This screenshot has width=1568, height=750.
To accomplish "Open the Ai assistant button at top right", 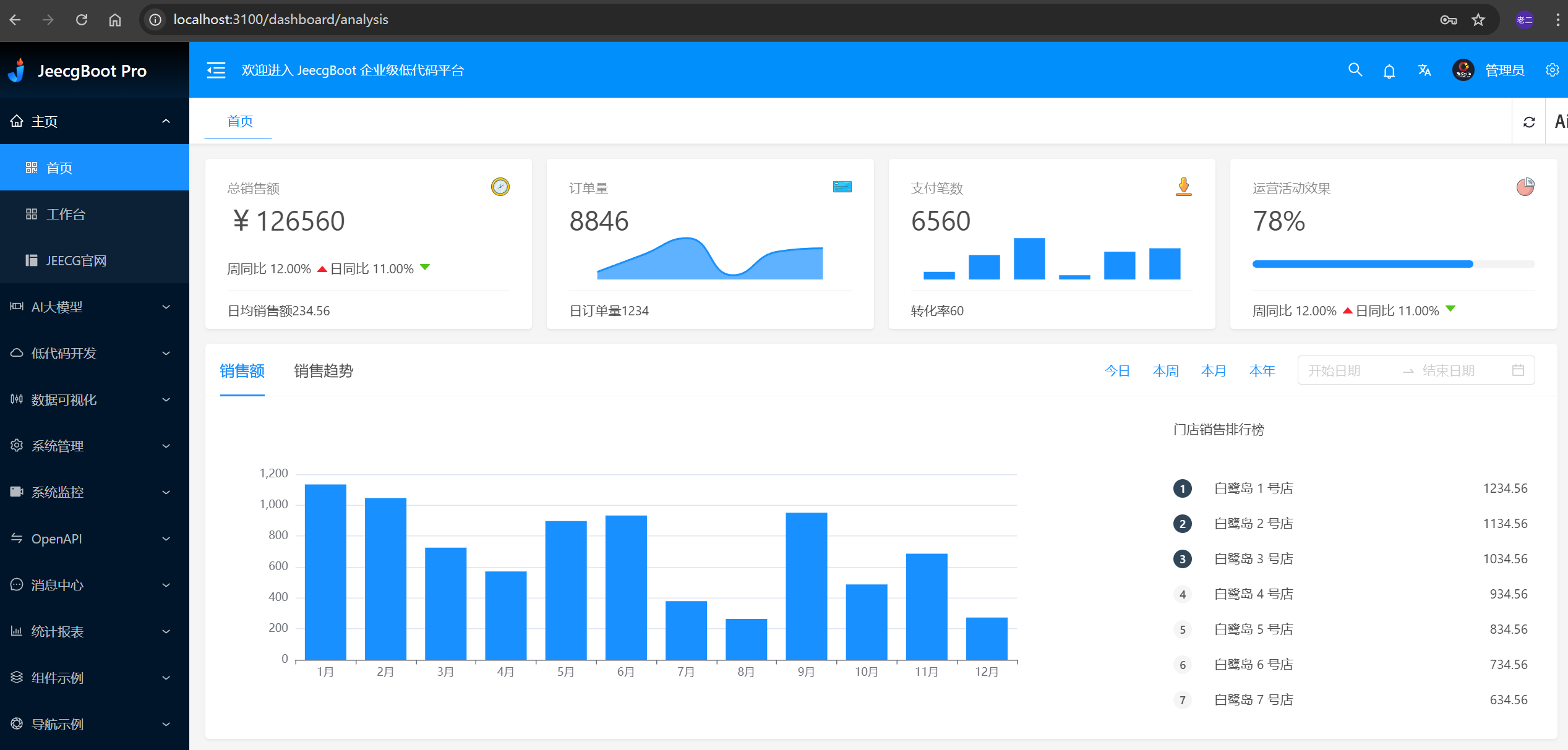I will (x=1560, y=122).
